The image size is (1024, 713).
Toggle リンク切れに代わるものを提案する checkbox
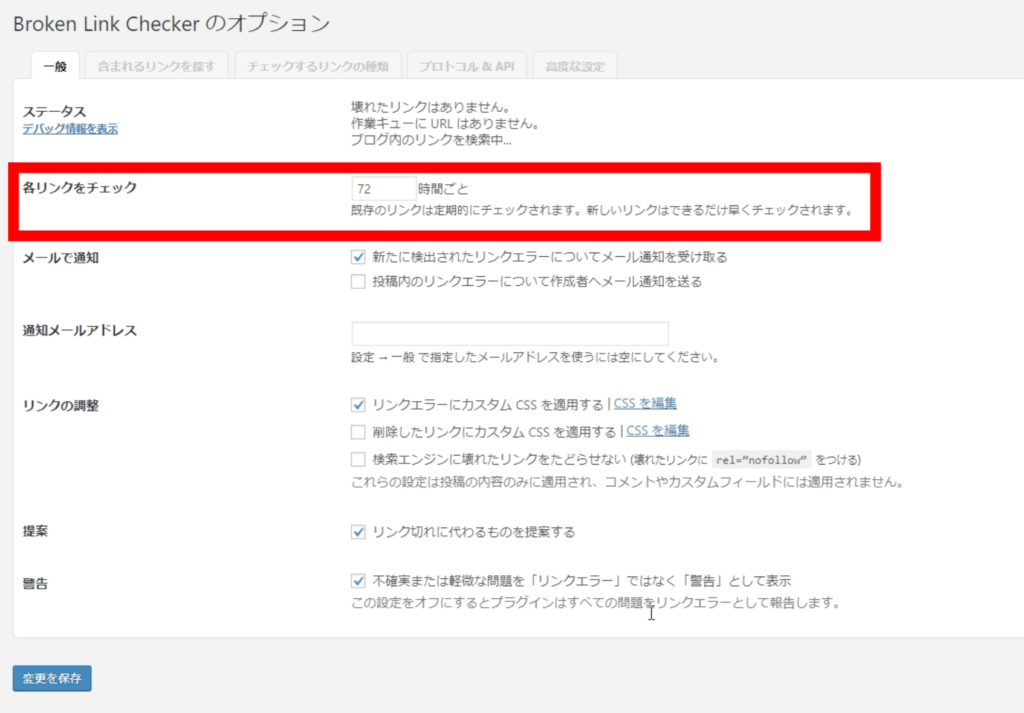[358, 531]
